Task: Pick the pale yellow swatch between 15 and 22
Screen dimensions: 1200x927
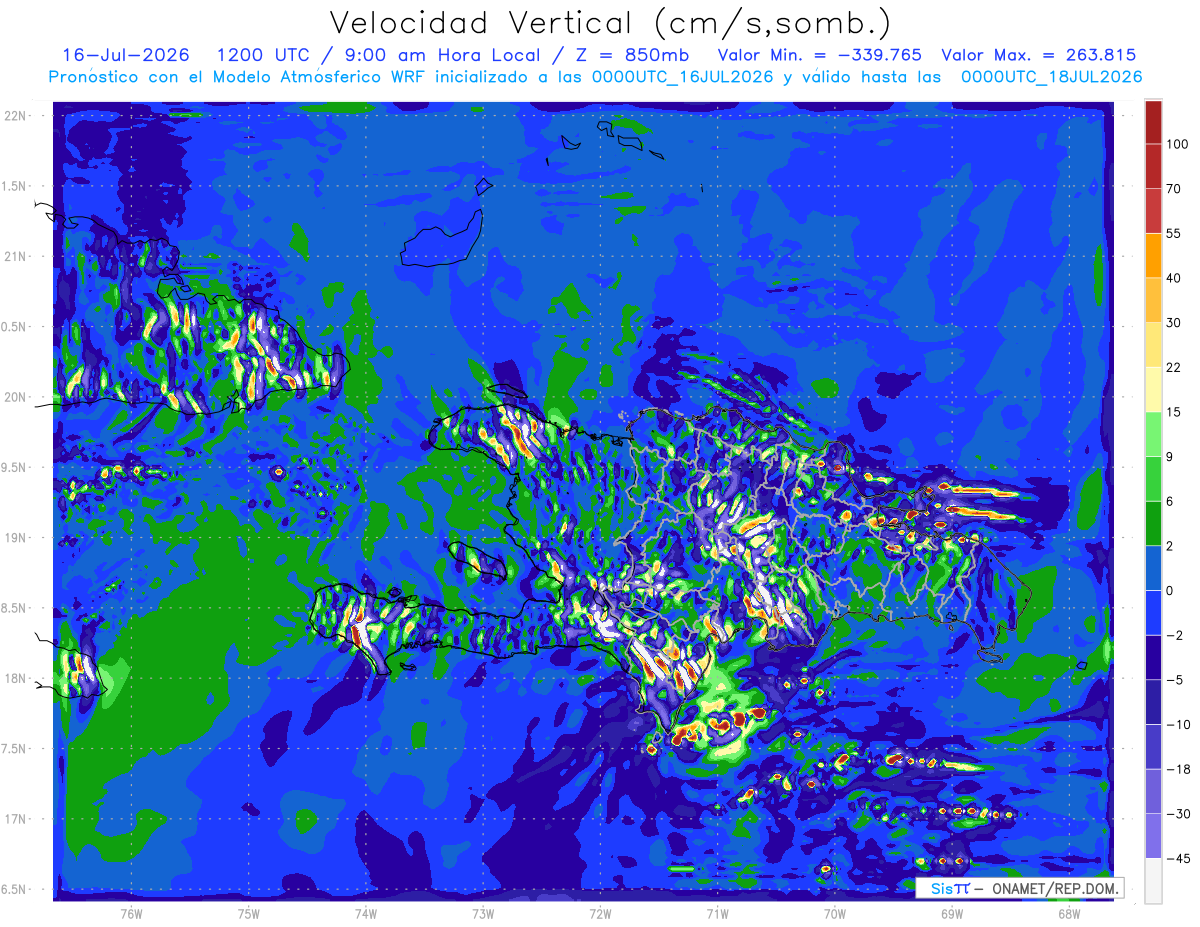Action: [x=1153, y=389]
